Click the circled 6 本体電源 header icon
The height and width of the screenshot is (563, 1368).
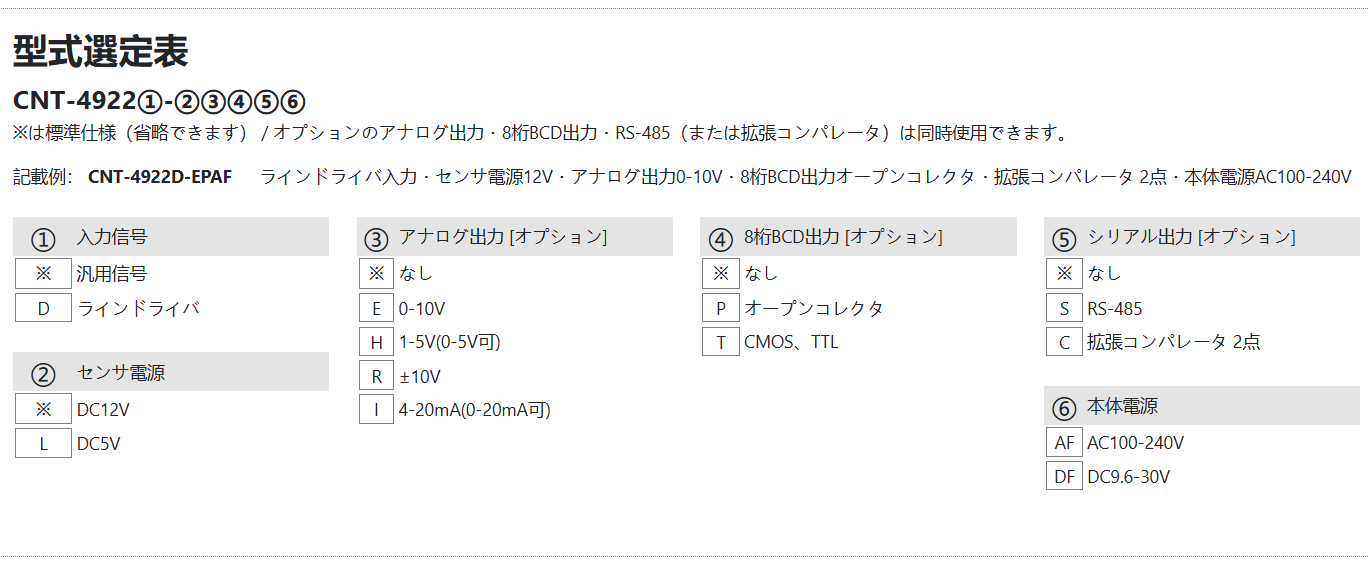[x=1064, y=409]
